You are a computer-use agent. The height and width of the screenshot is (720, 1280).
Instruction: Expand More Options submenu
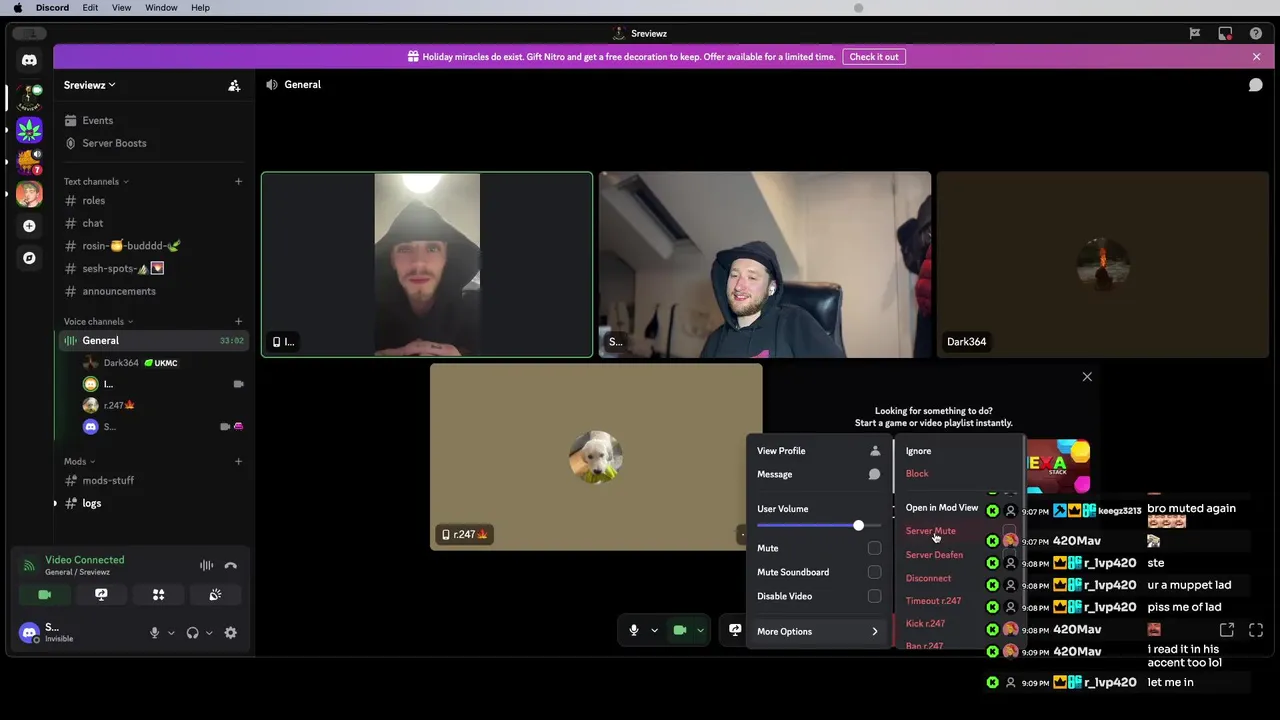[x=818, y=632]
